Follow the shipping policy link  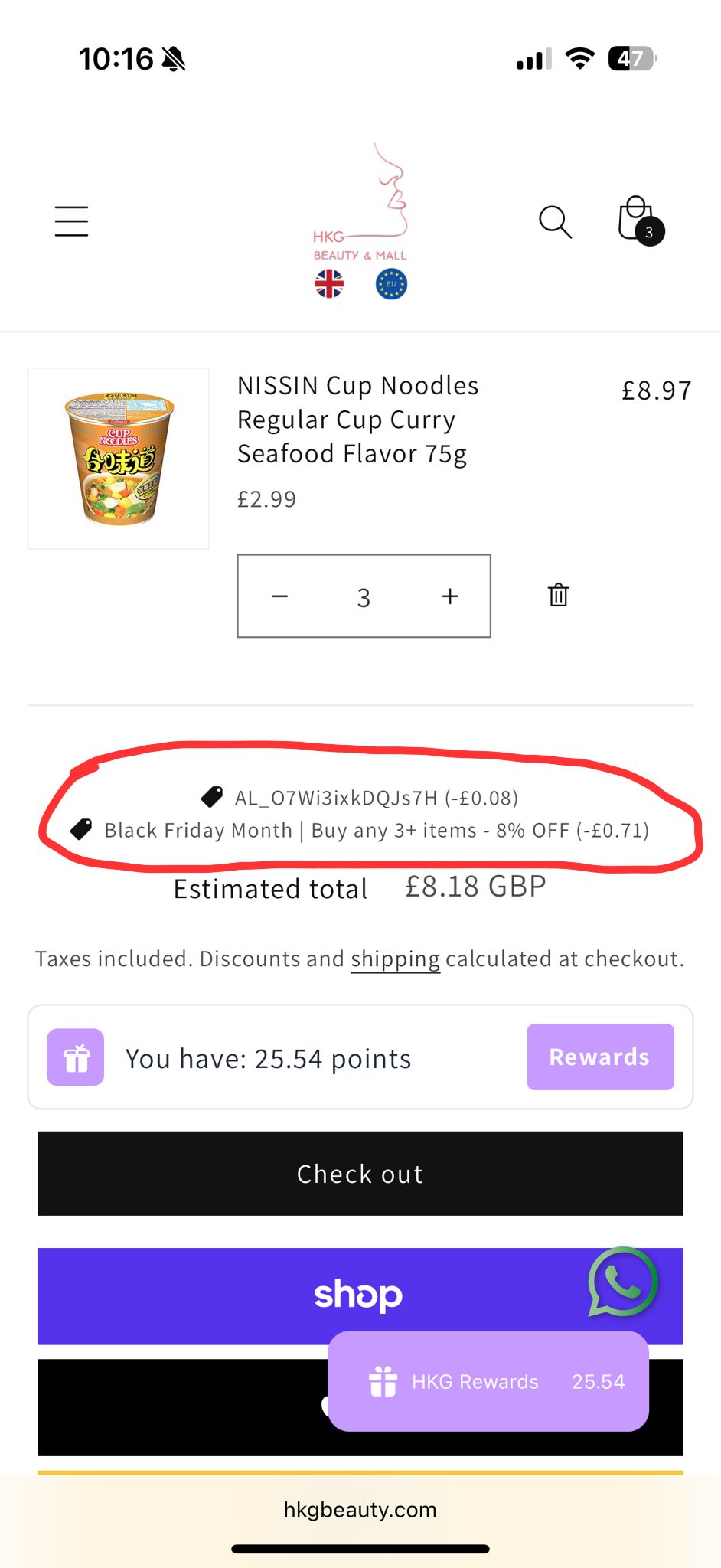click(x=395, y=959)
